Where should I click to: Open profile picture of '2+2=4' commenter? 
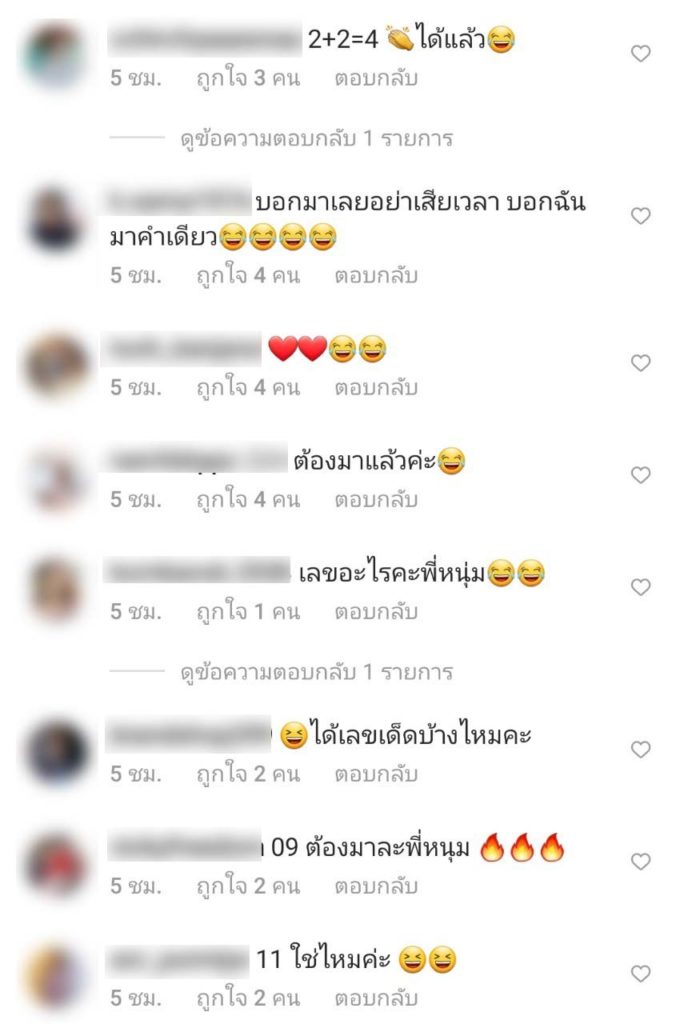click(x=55, y=56)
